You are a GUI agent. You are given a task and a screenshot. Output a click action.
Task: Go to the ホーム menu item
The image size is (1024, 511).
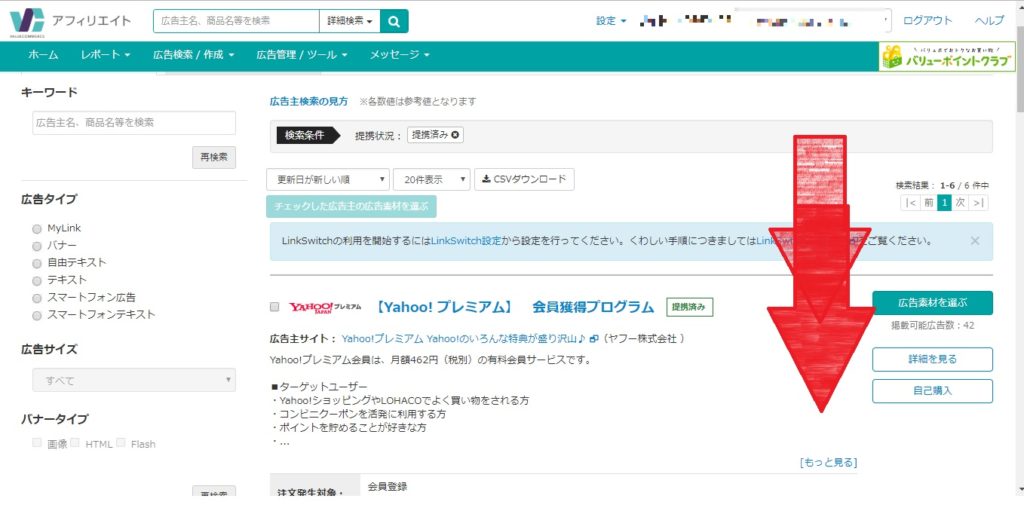click(42, 55)
